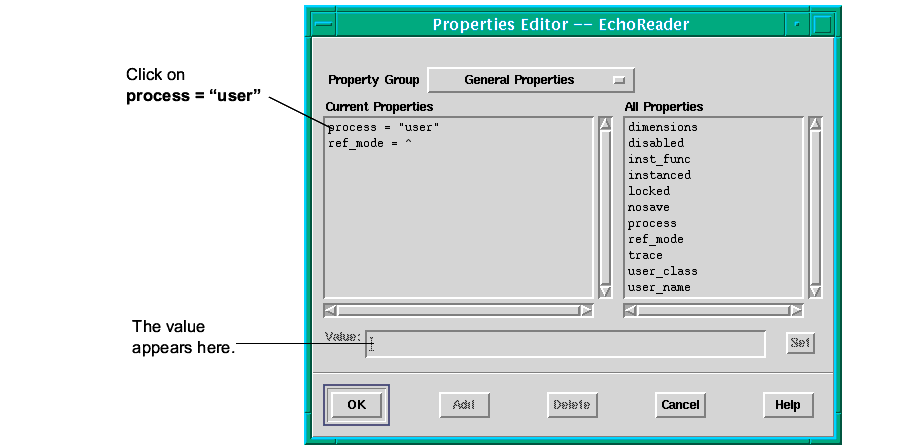This screenshot has width=907, height=447.
Task: Open the Property Group dropdown
Action: point(530,80)
